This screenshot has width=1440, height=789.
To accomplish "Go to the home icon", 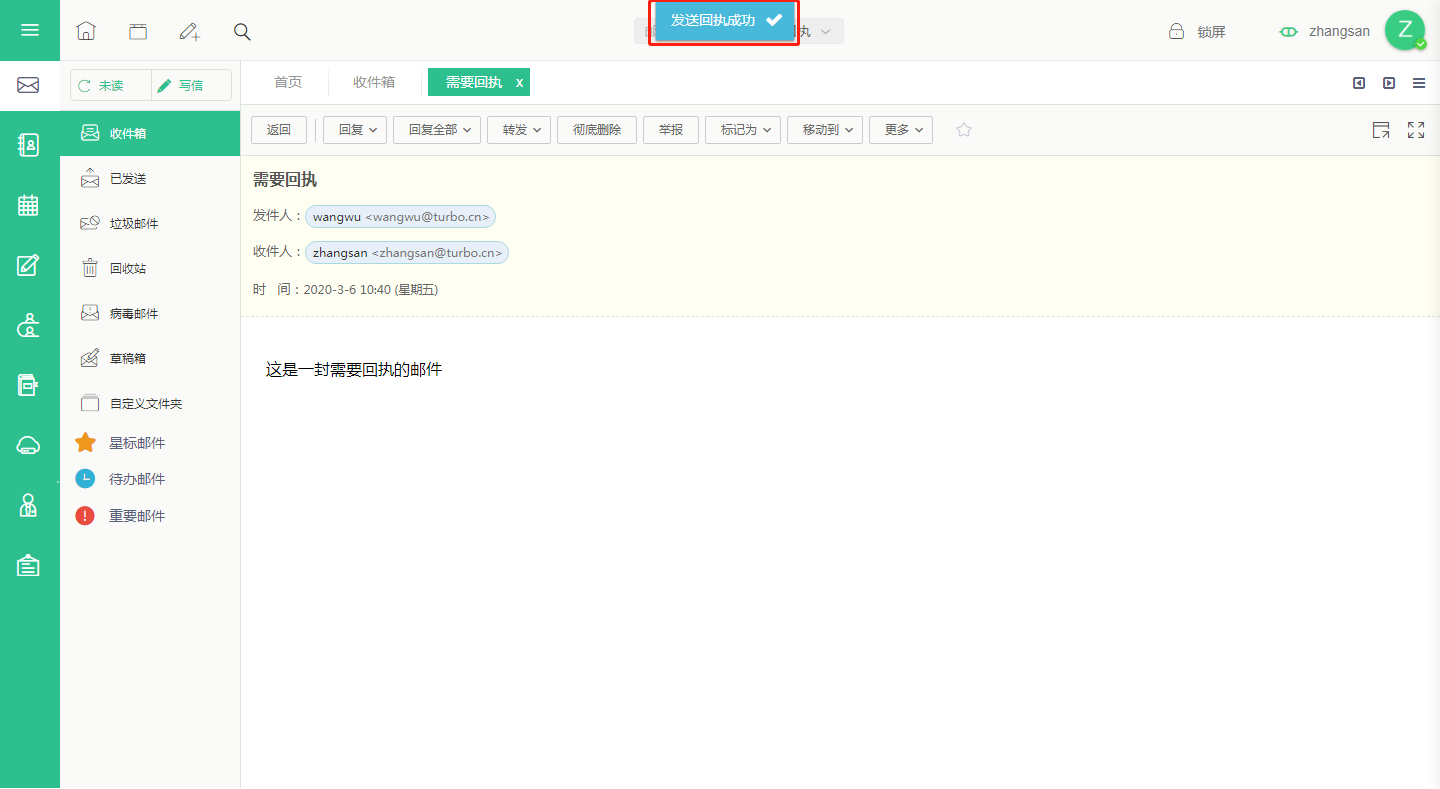I will 86,31.
